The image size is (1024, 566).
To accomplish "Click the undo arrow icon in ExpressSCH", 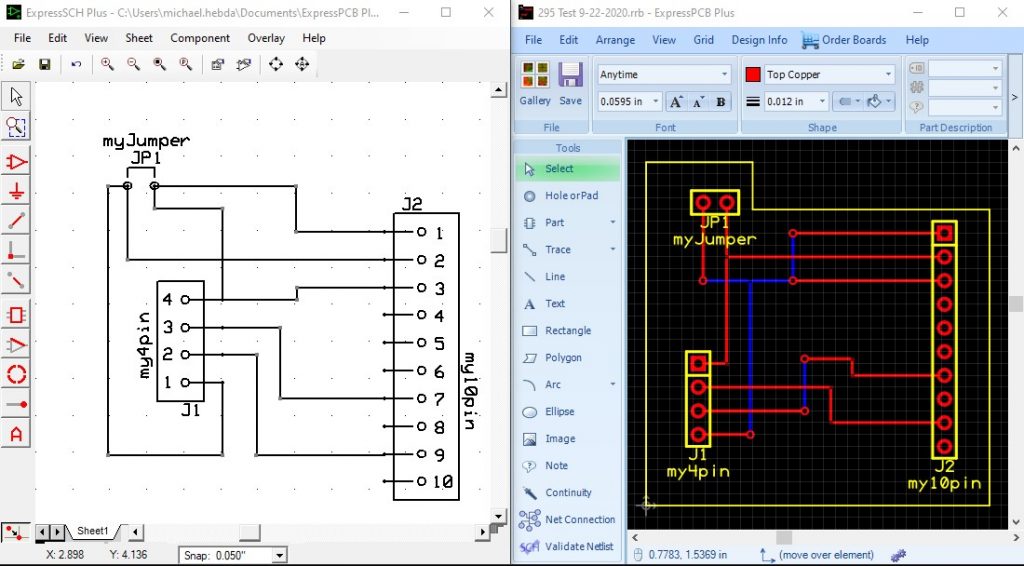I will tap(76, 64).
